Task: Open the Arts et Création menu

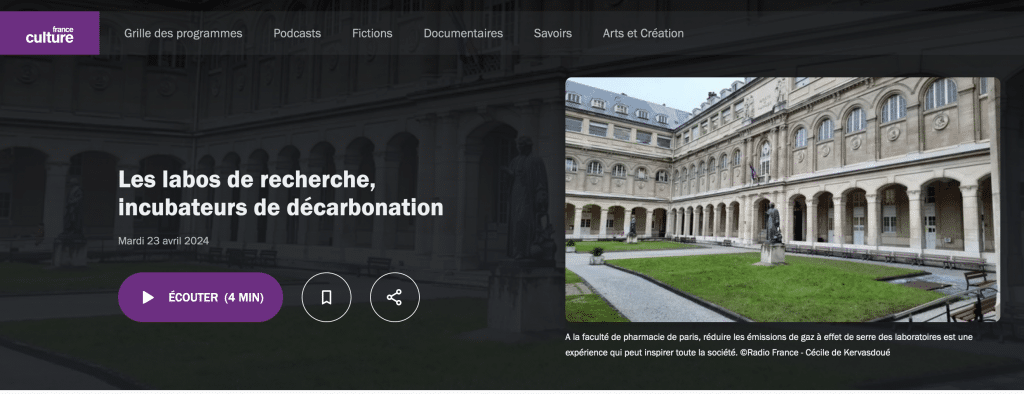Action: 643,33
